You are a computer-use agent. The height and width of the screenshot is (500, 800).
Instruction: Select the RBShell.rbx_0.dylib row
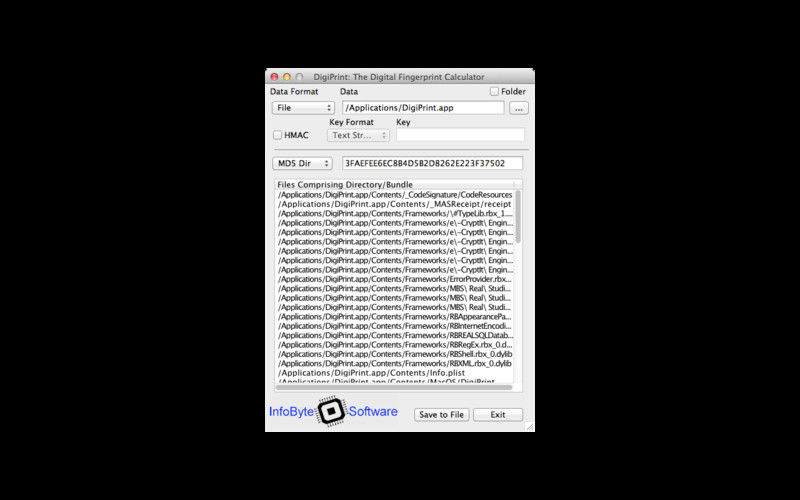tap(395, 354)
